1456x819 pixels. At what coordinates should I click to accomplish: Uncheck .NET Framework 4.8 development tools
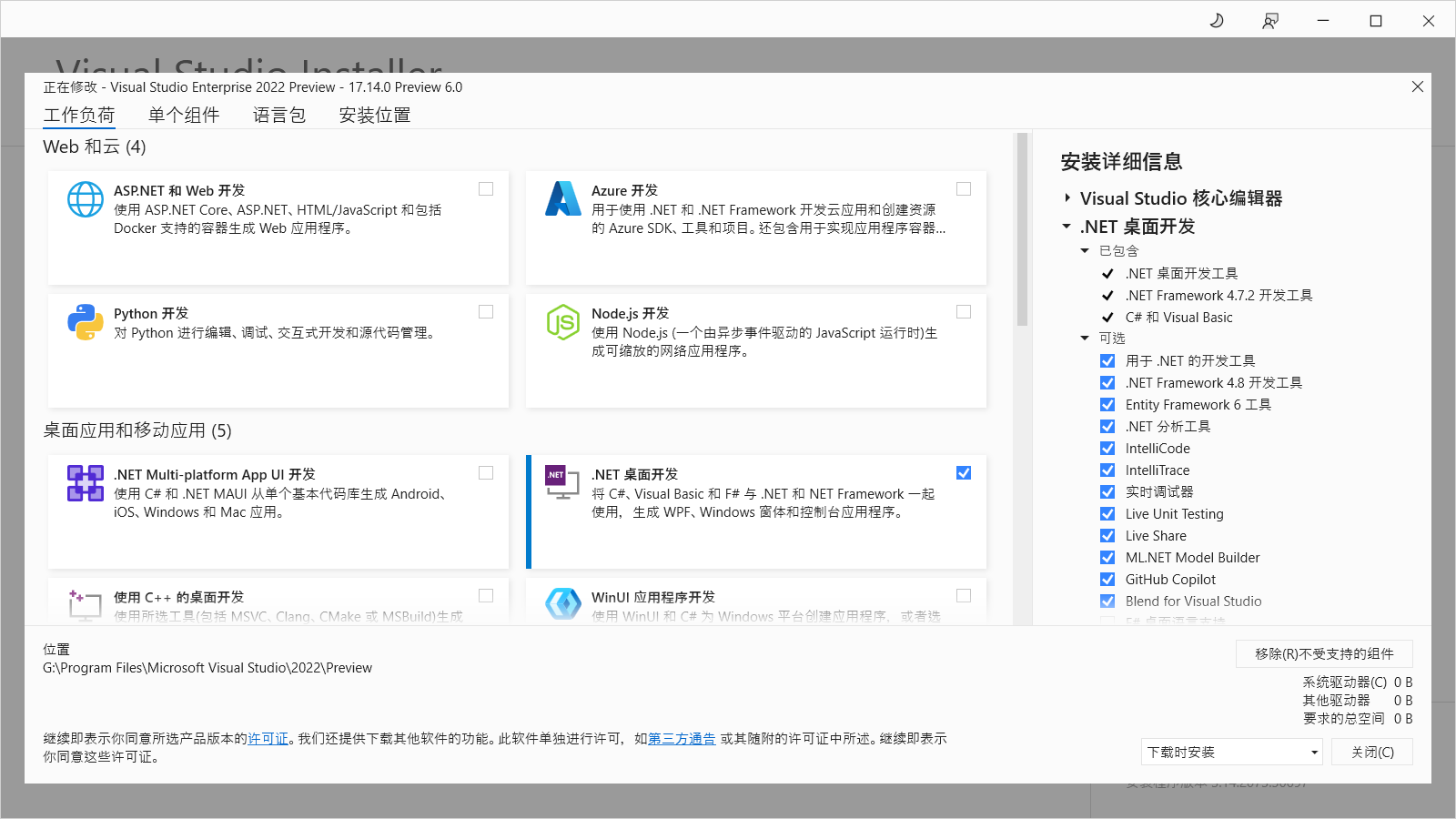1107,383
